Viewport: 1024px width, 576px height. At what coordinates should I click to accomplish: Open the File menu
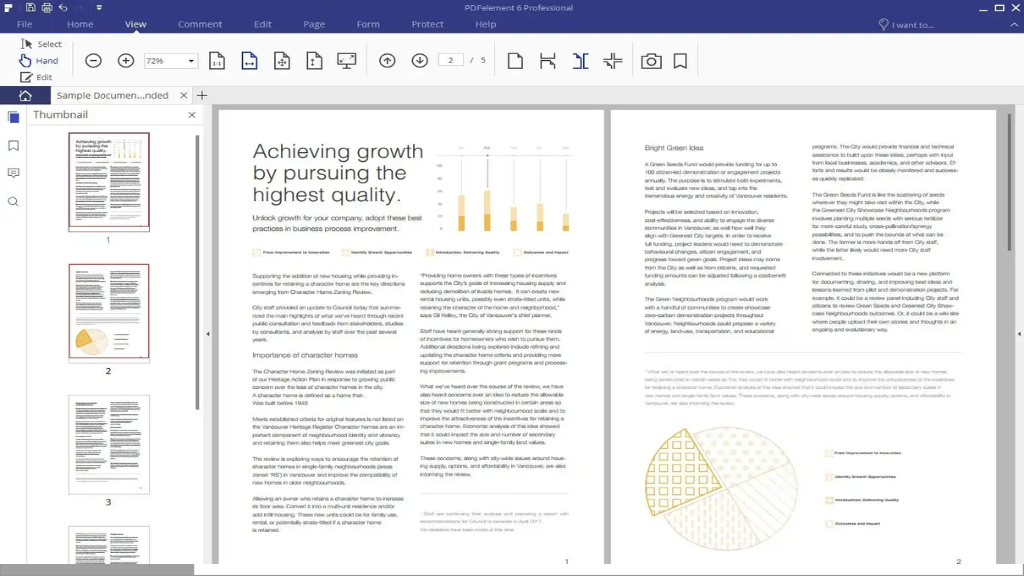[x=25, y=24]
